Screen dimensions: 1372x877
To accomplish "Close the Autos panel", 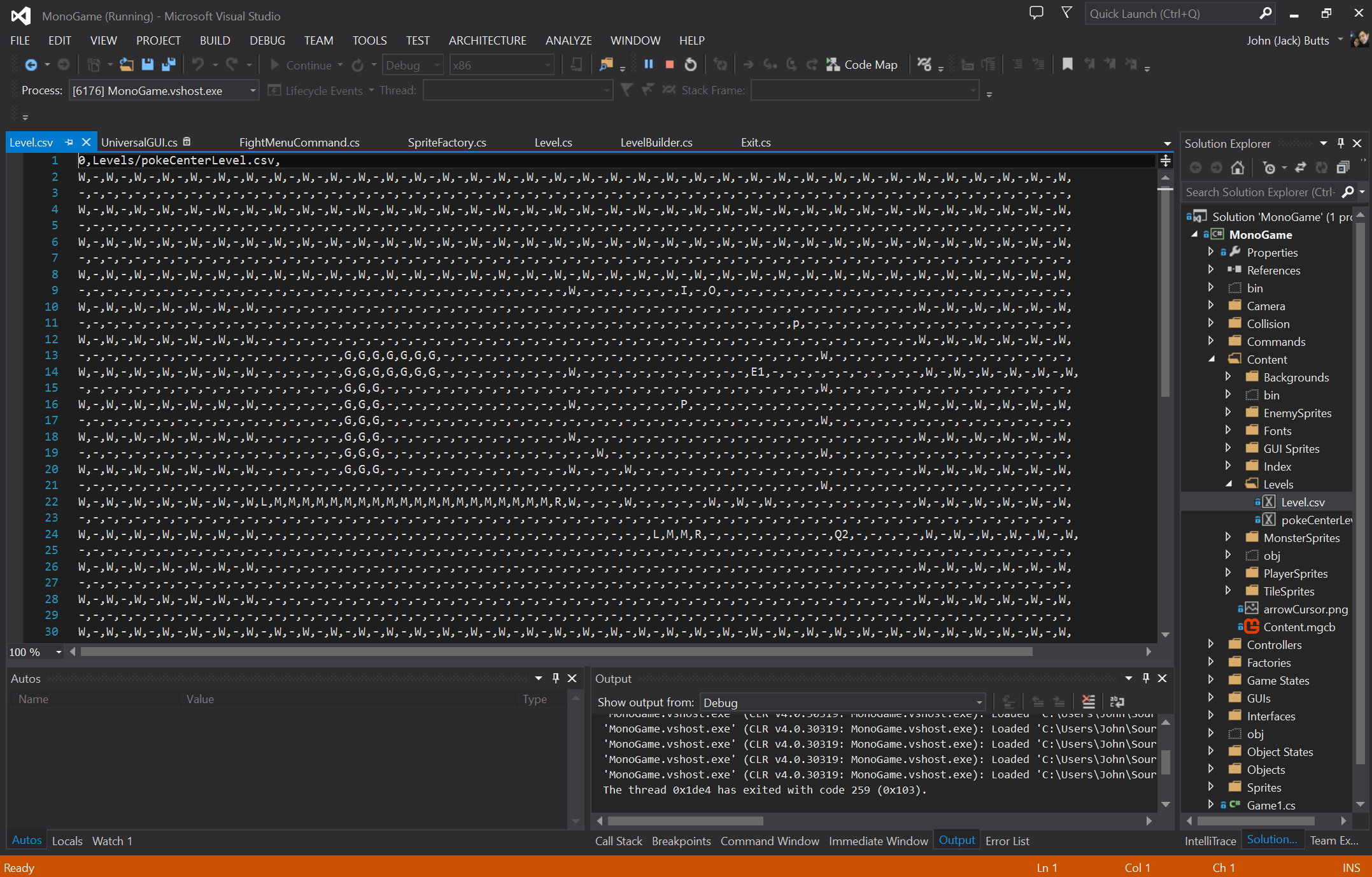I will (x=572, y=678).
